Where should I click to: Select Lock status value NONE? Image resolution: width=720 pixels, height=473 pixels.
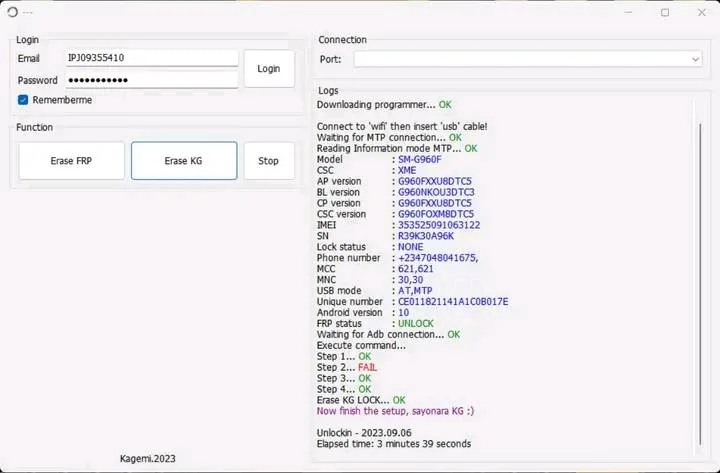[411, 247]
